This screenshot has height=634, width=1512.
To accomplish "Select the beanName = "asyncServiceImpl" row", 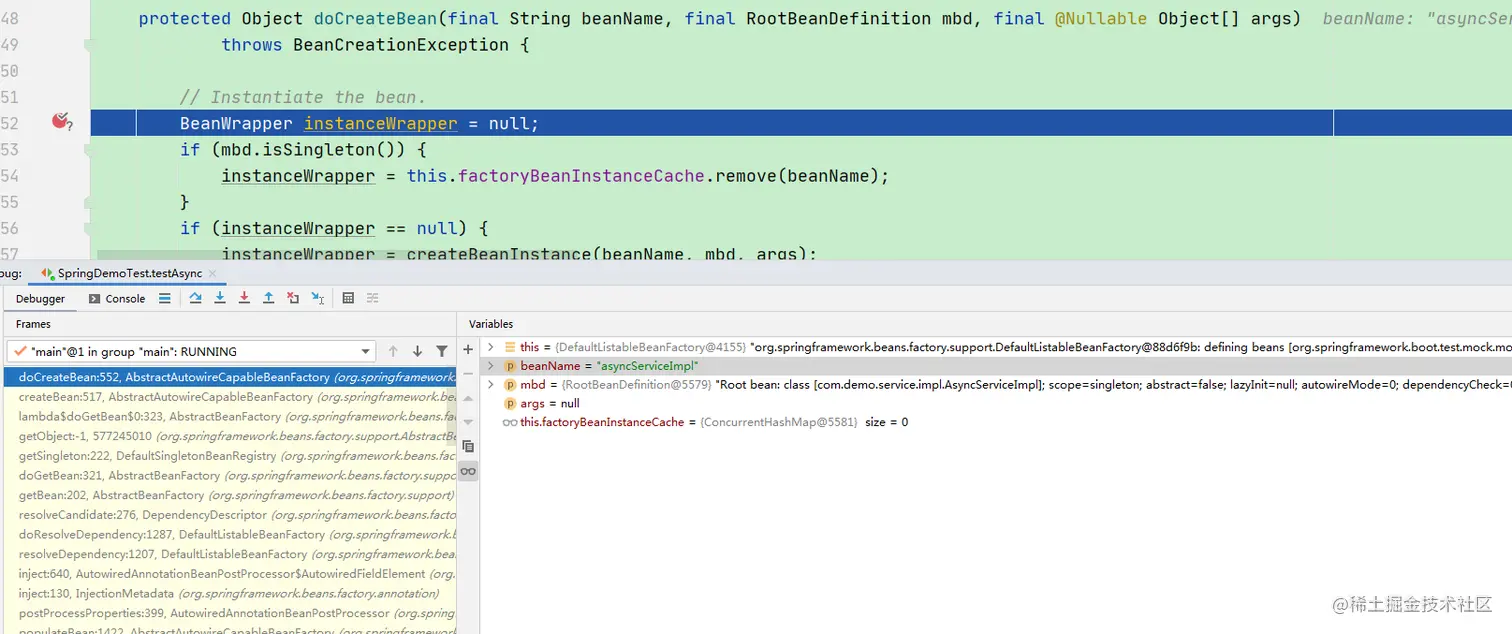I will [996, 366].
